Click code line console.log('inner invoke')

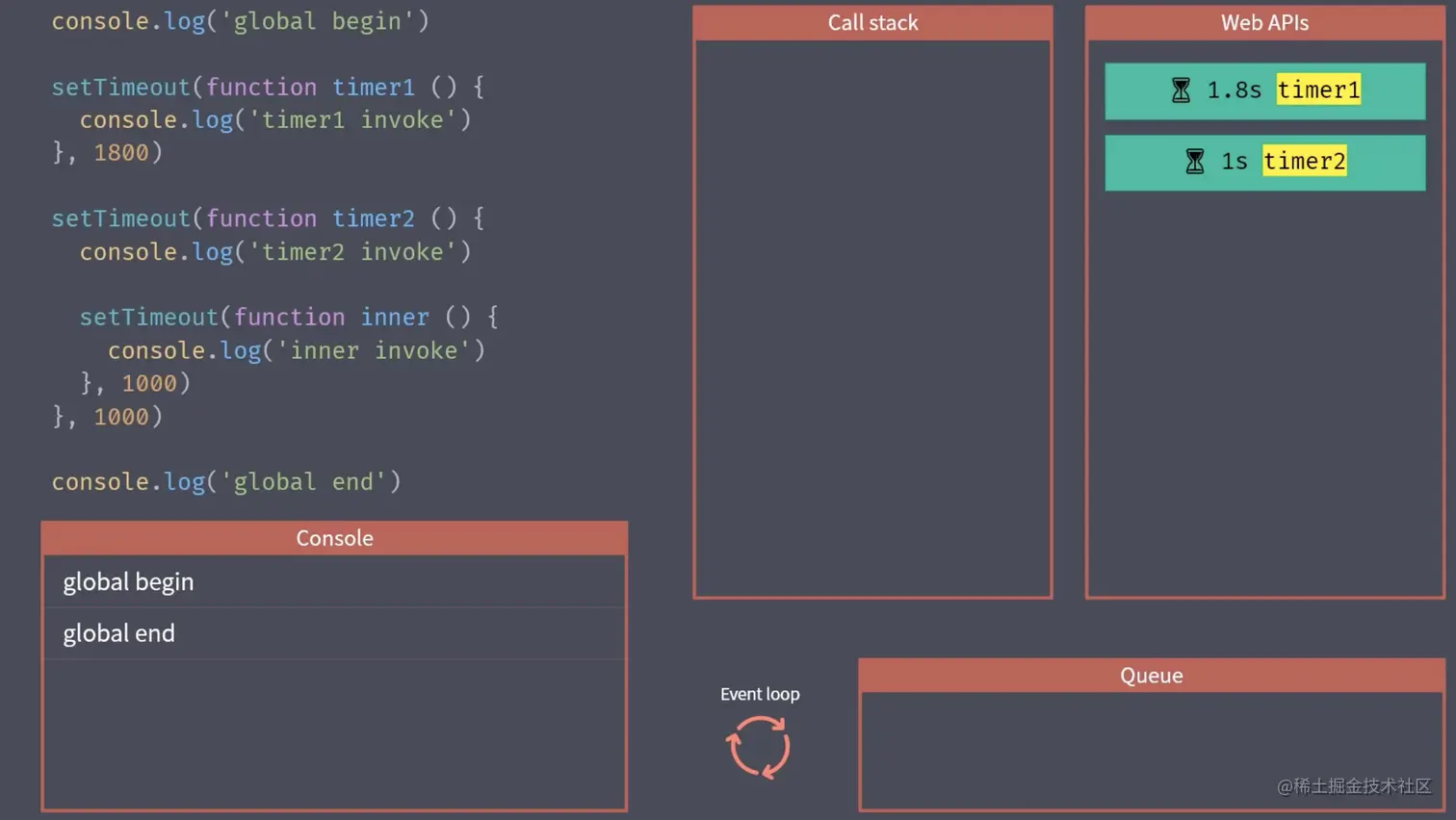pyautogui.click(x=297, y=350)
